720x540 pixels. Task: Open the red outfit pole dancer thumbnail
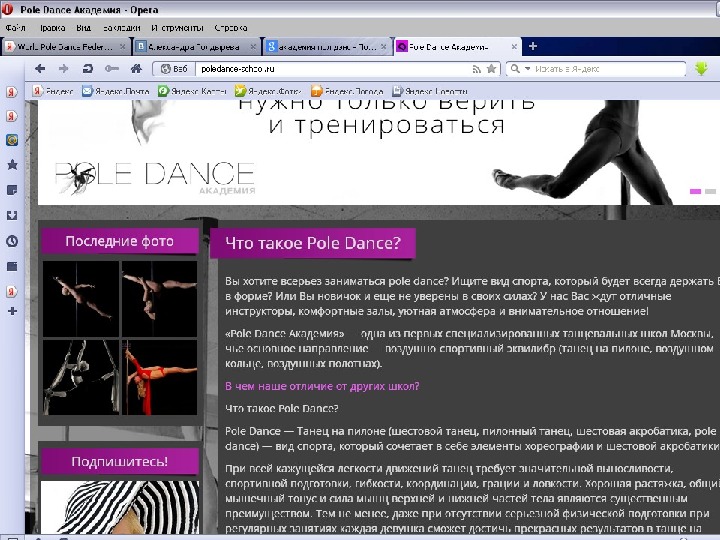159,377
